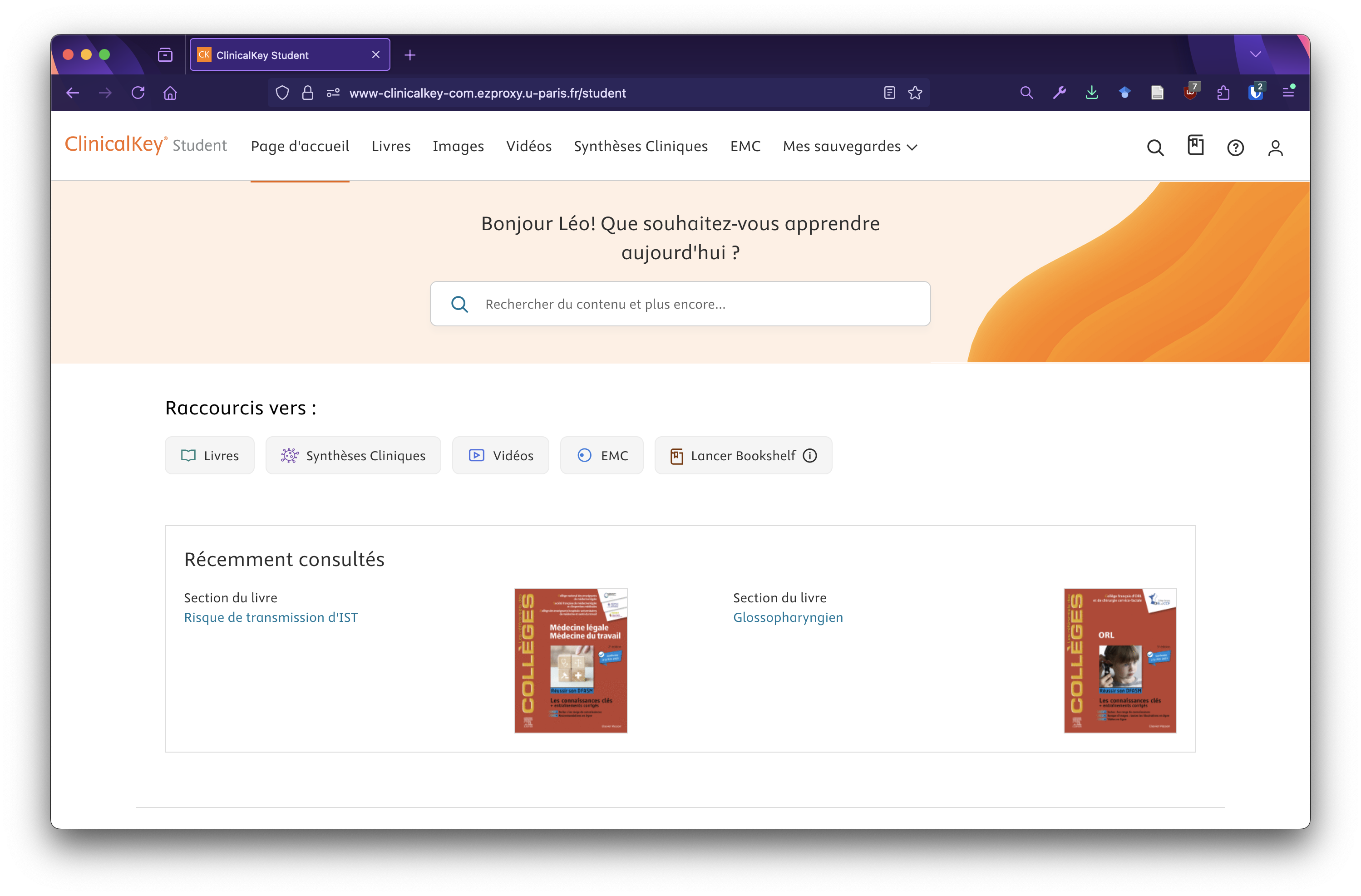
Task: Open the Livres navigation item
Action: pyautogui.click(x=391, y=146)
